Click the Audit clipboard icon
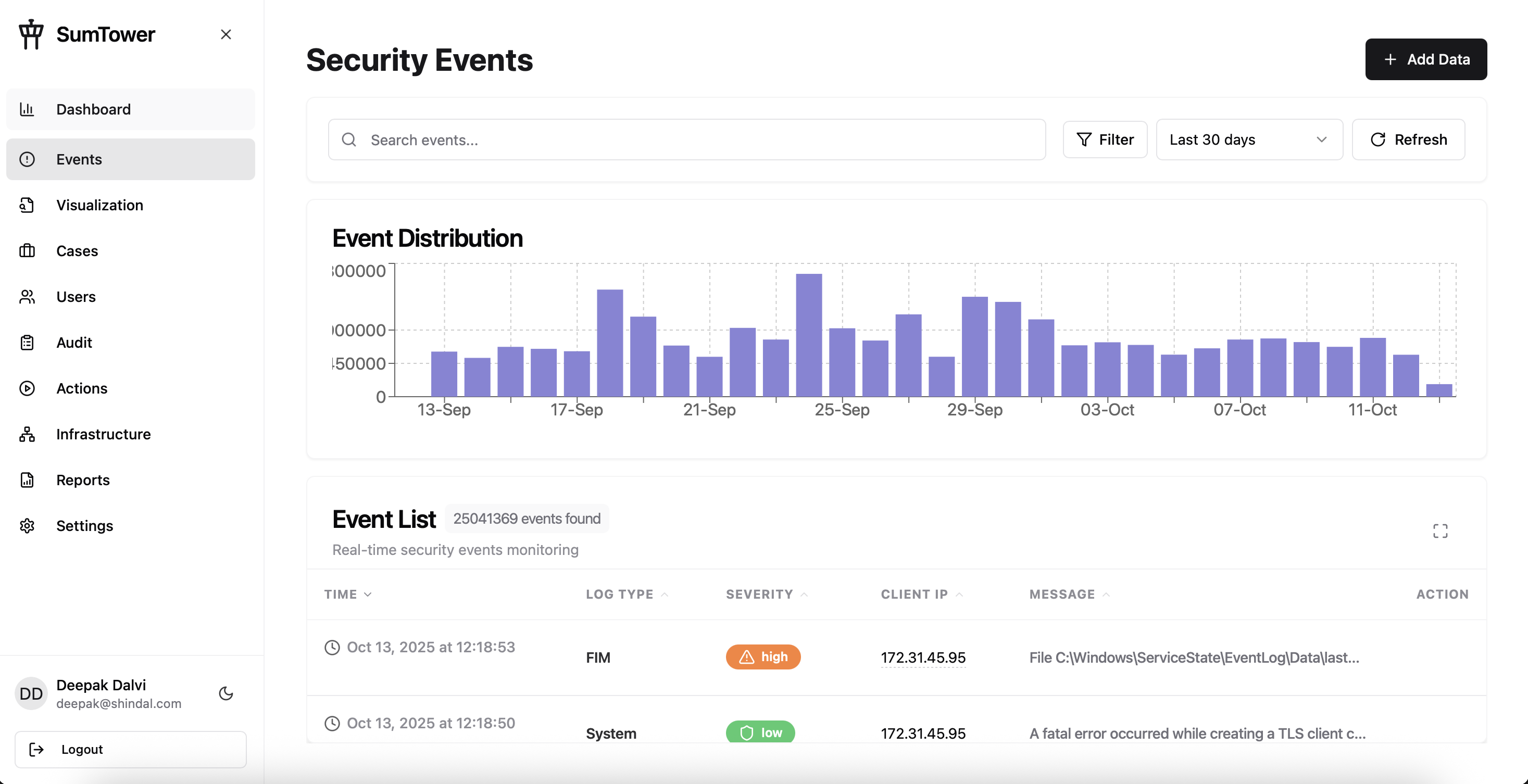Viewport: 1528px width, 784px height. pos(27,343)
